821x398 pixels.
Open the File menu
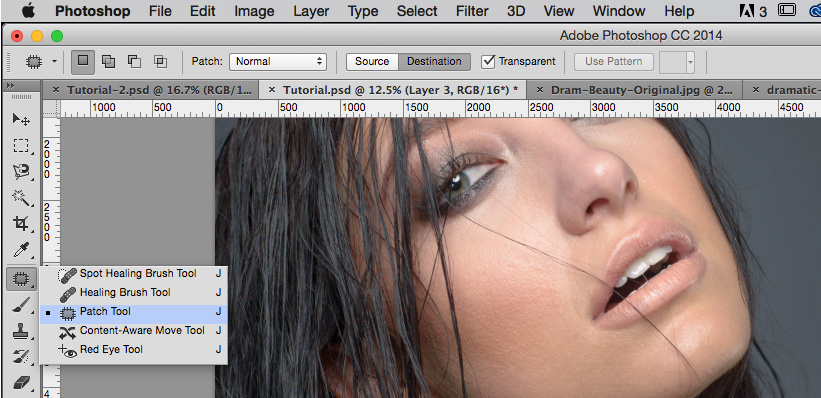[160, 11]
